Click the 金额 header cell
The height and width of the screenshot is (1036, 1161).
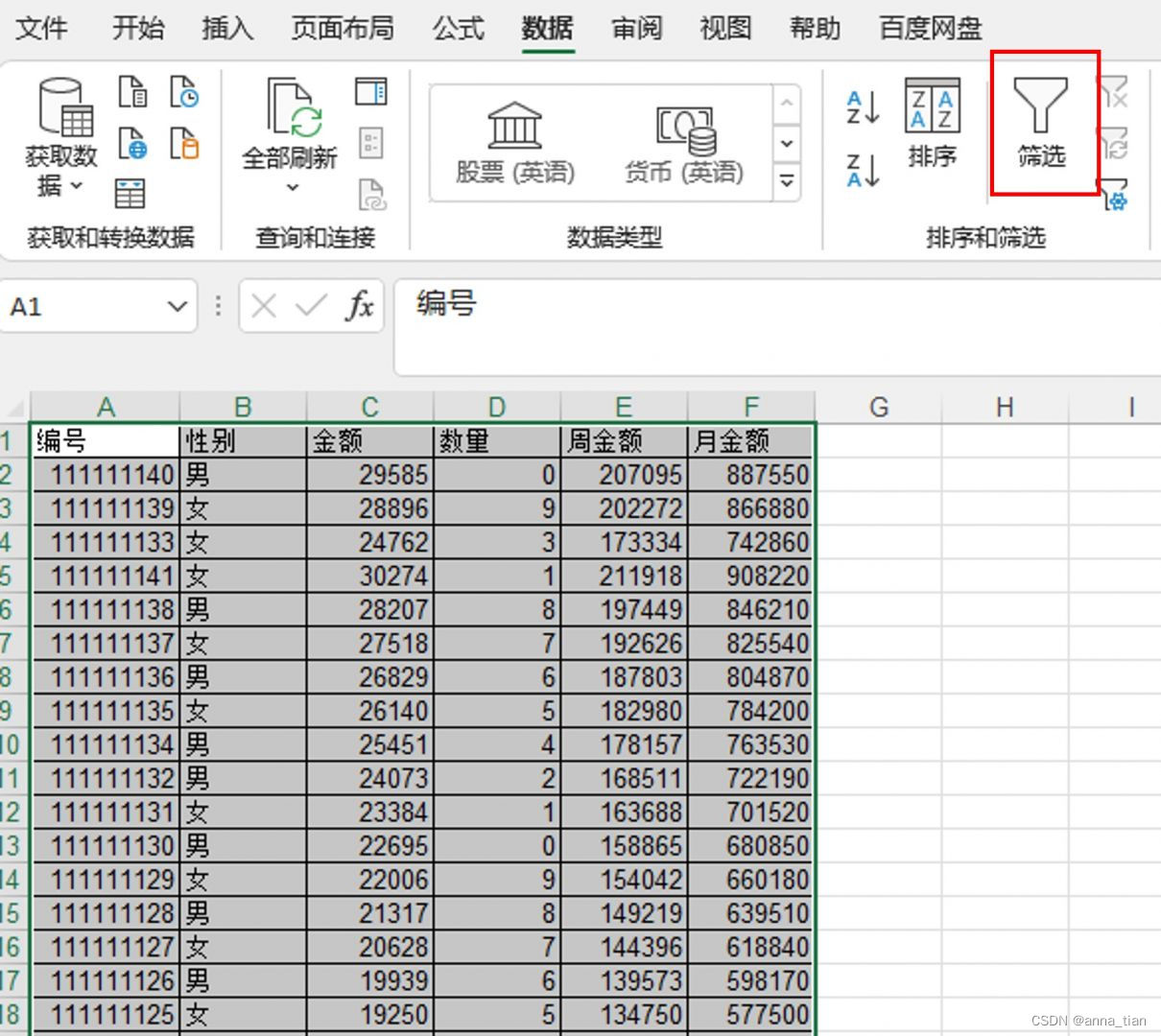pyautogui.click(x=369, y=440)
